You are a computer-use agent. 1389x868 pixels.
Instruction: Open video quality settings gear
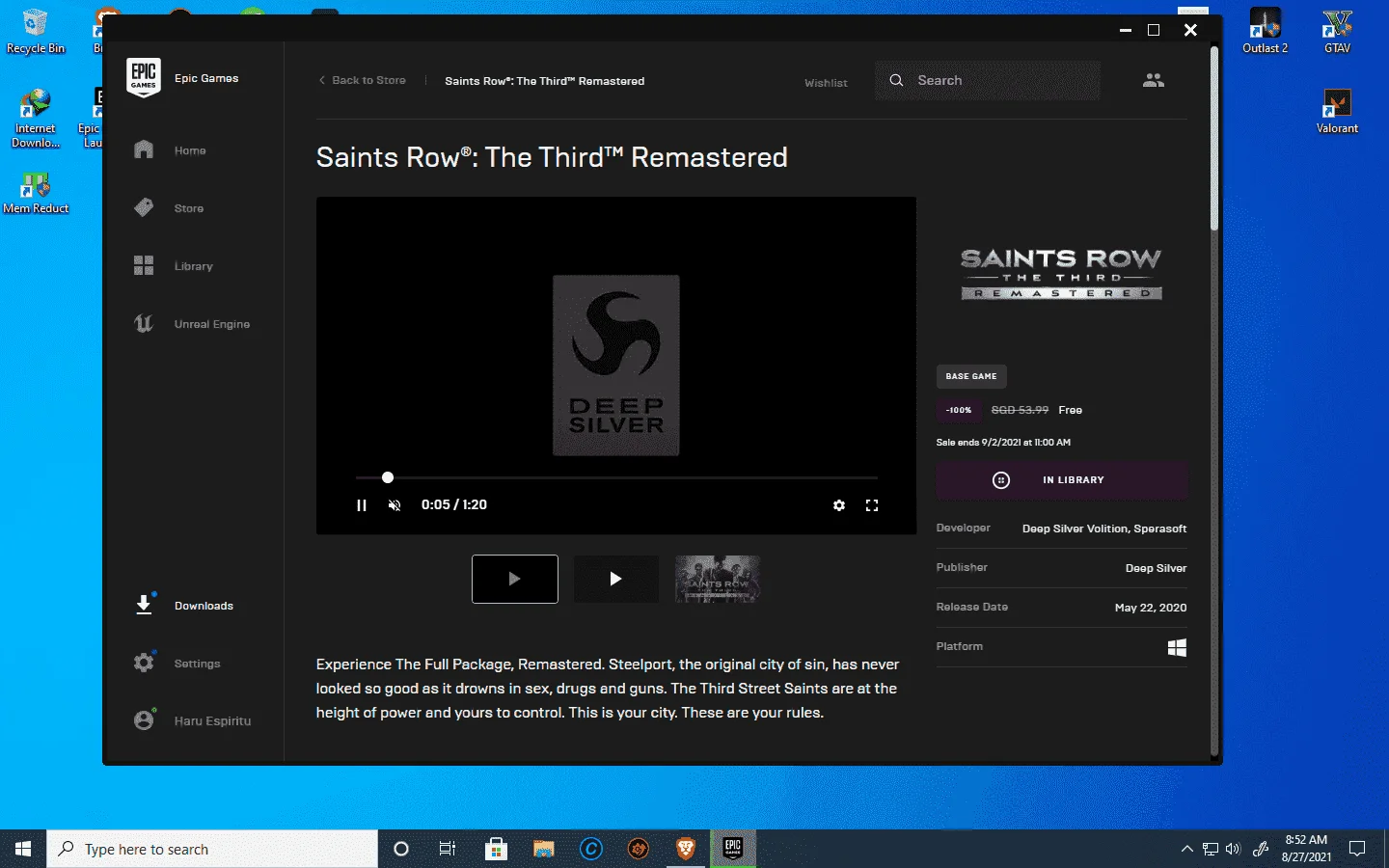[x=839, y=505]
